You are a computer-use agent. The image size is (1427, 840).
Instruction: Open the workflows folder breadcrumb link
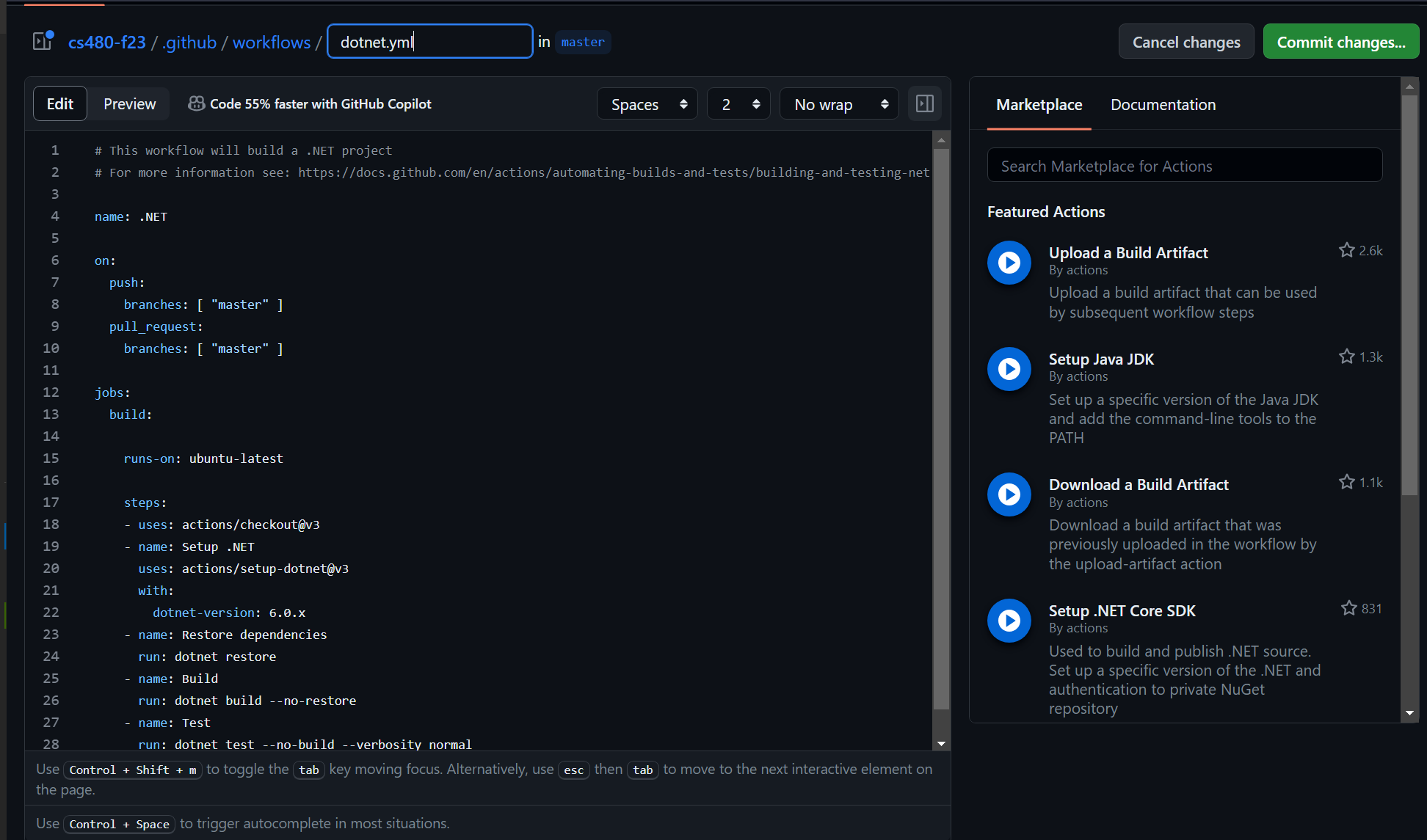point(272,43)
